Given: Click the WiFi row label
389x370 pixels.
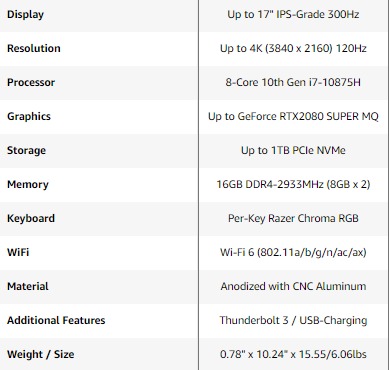Looking at the screenshot, I should coord(18,252).
